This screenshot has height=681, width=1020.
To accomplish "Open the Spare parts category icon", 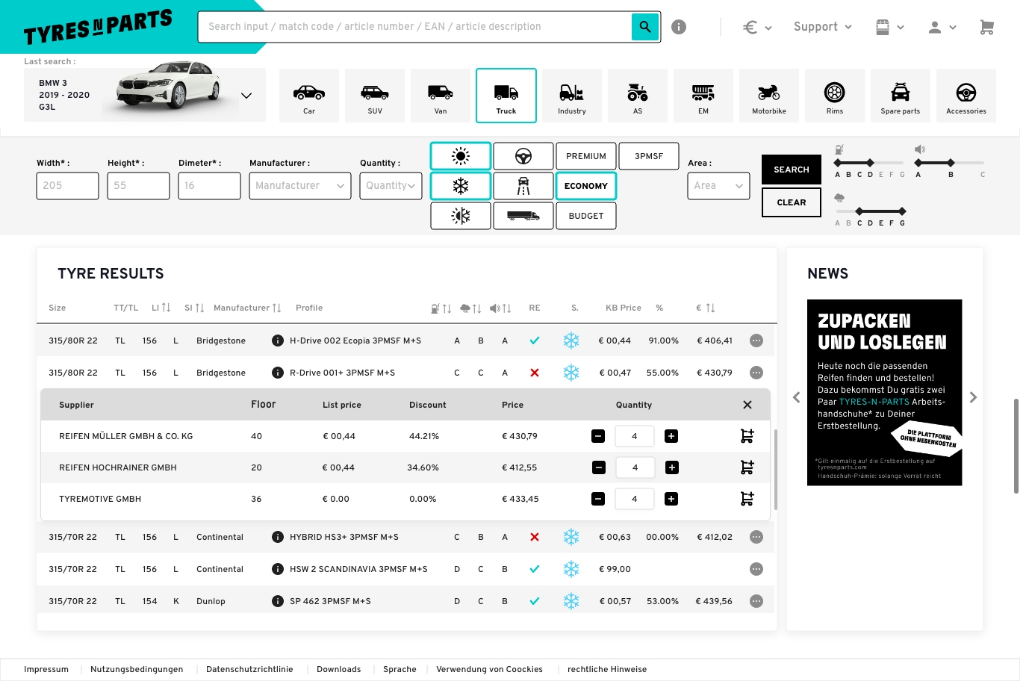I will point(900,96).
